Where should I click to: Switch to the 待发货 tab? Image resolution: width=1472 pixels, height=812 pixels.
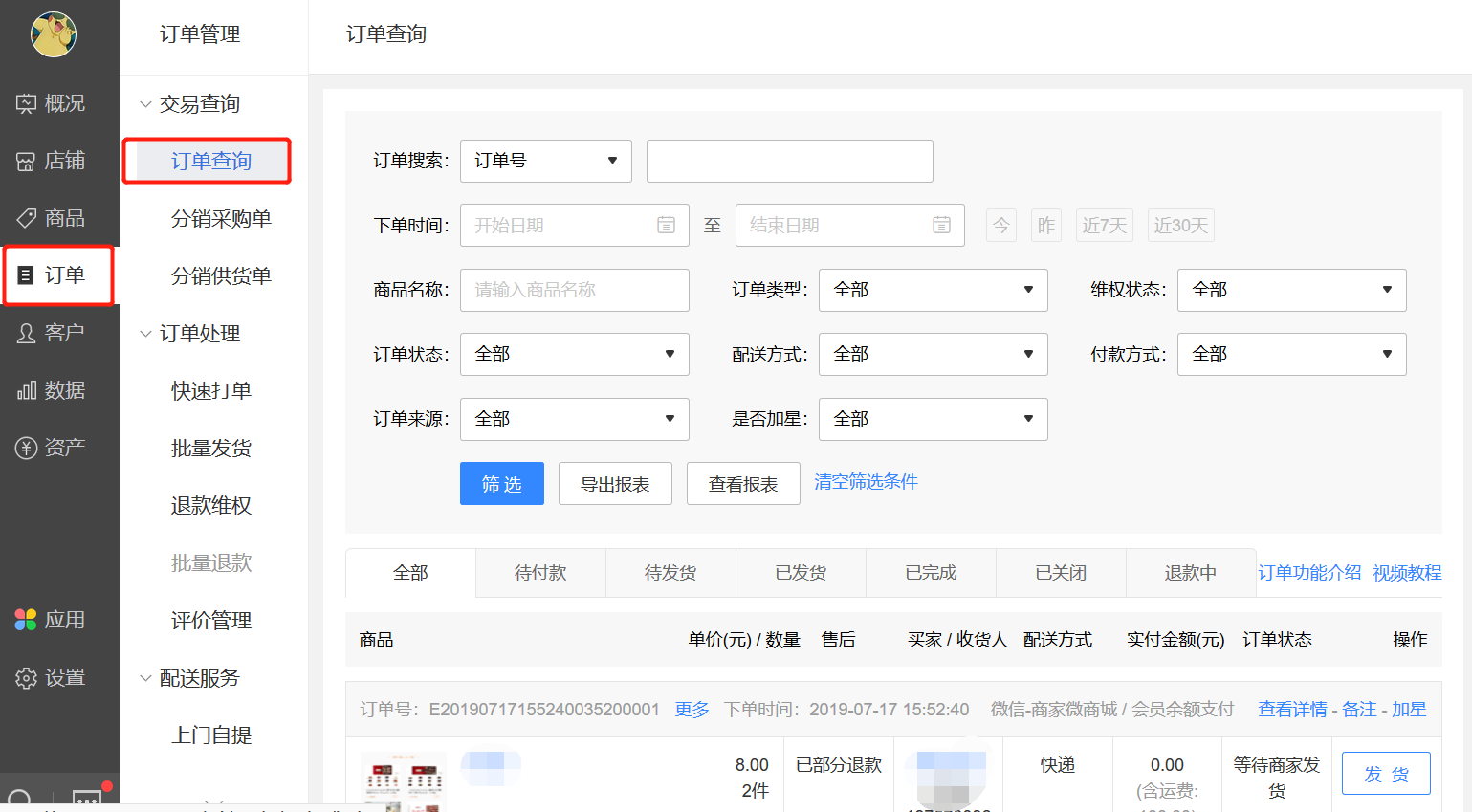coord(670,573)
